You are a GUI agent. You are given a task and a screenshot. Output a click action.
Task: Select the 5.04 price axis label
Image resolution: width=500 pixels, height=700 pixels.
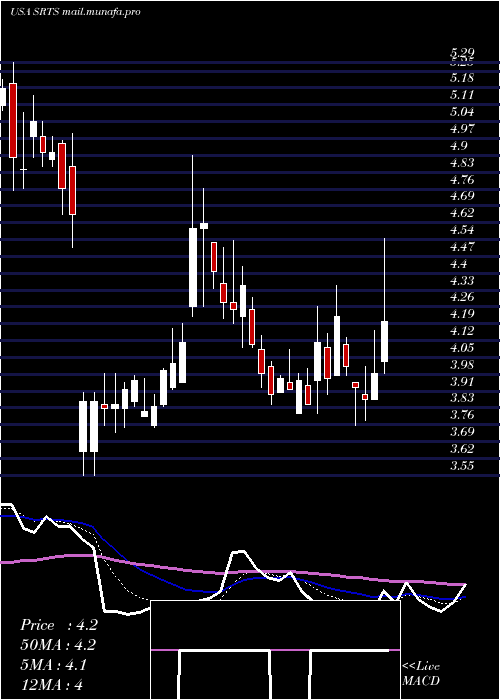click(x=462, y=112)
